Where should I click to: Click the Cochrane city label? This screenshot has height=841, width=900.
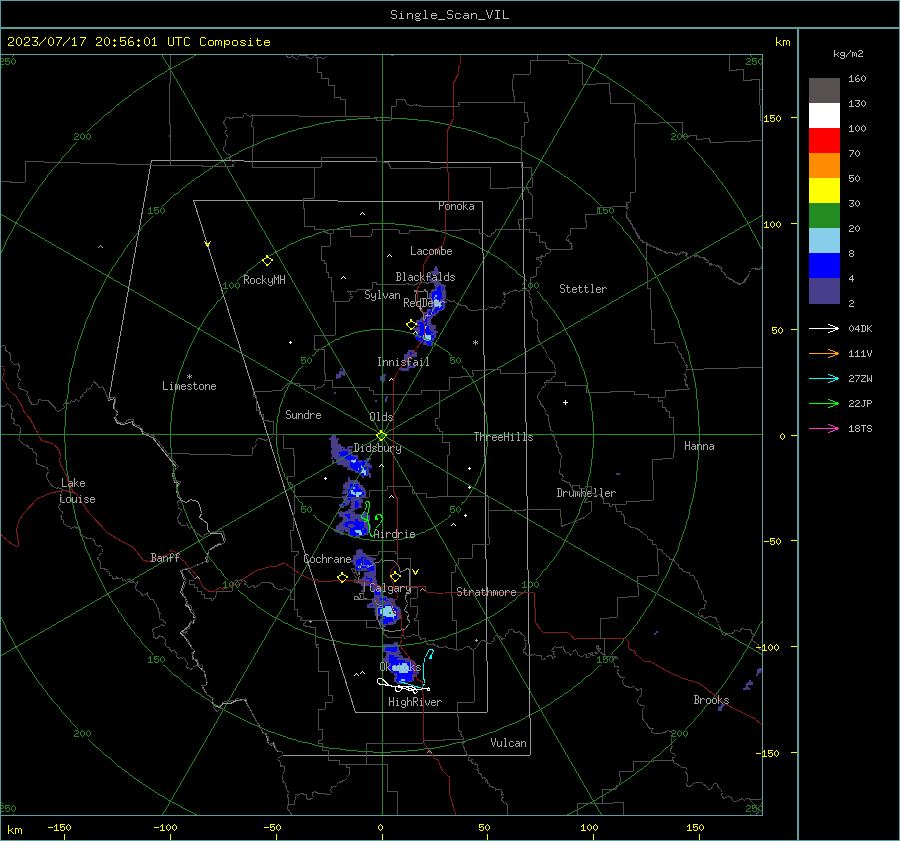coord(327,559)
